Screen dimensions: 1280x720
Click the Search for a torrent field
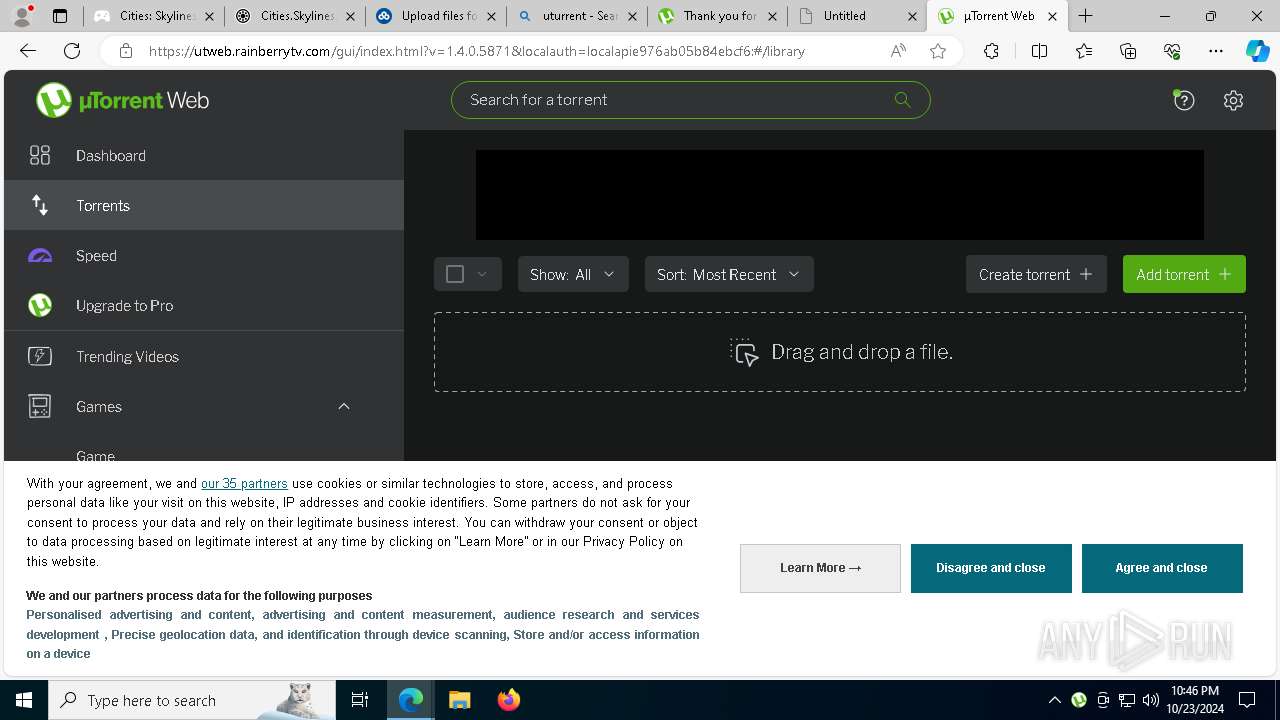pos(691,100)
